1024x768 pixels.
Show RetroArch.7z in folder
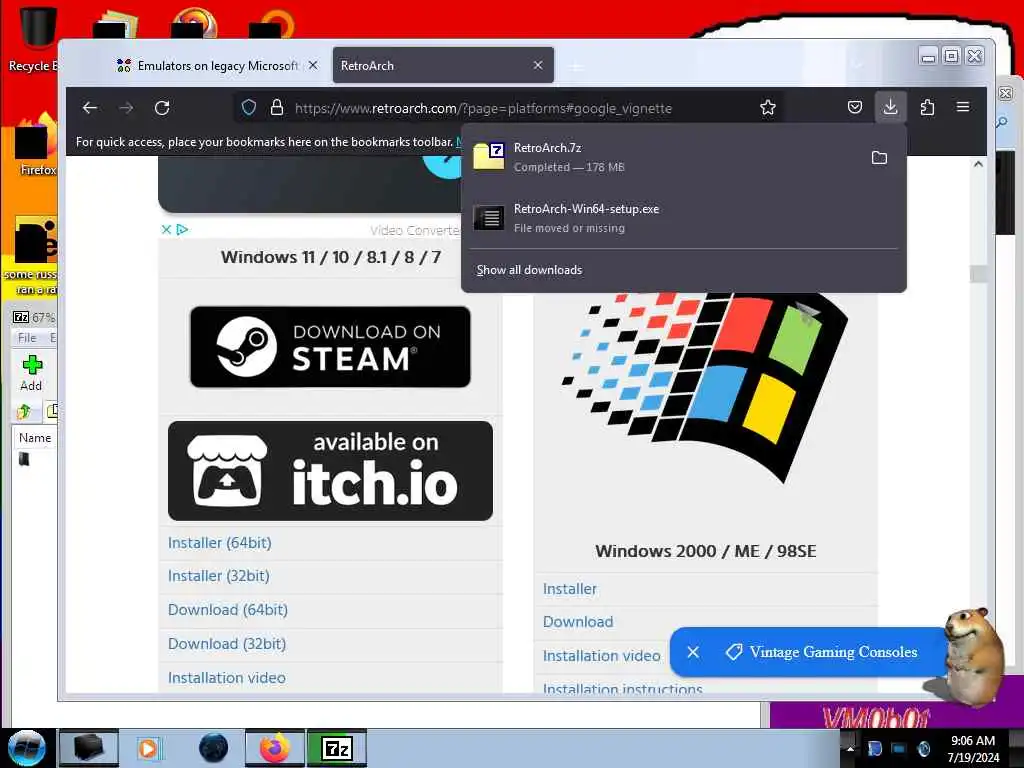(x=880, y=157)
